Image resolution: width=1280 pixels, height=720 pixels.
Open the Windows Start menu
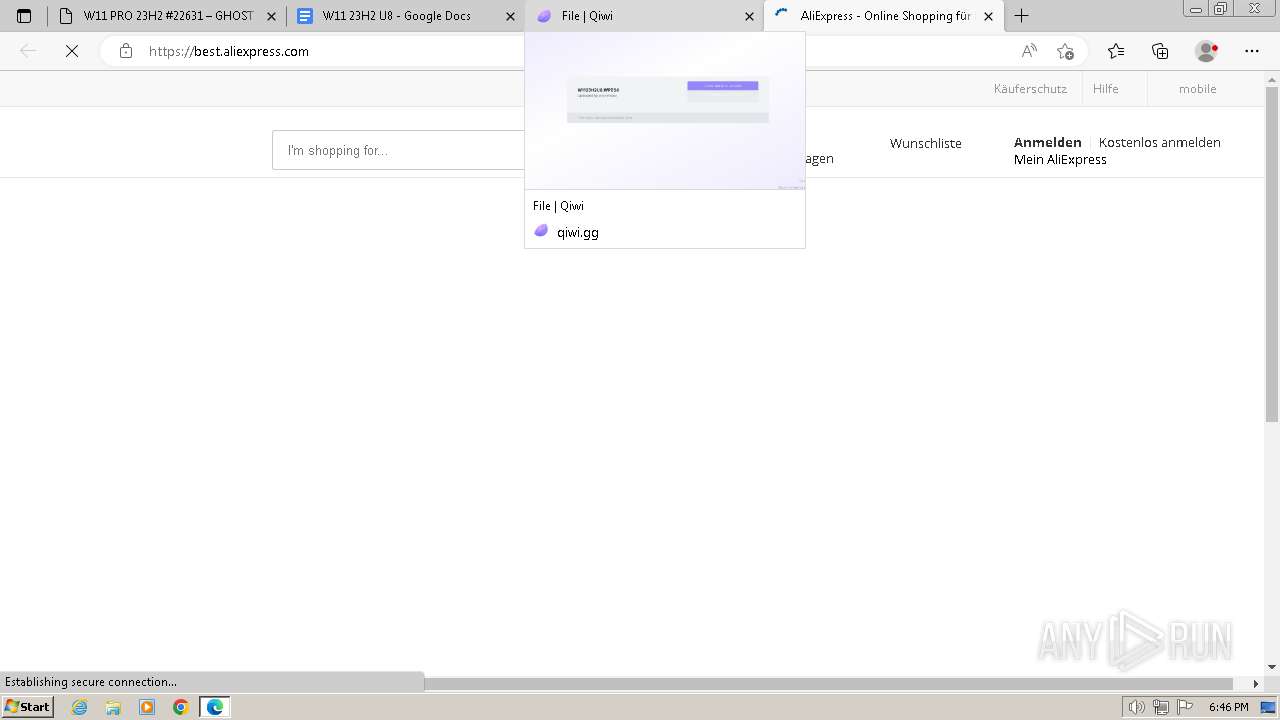point(28,706)
